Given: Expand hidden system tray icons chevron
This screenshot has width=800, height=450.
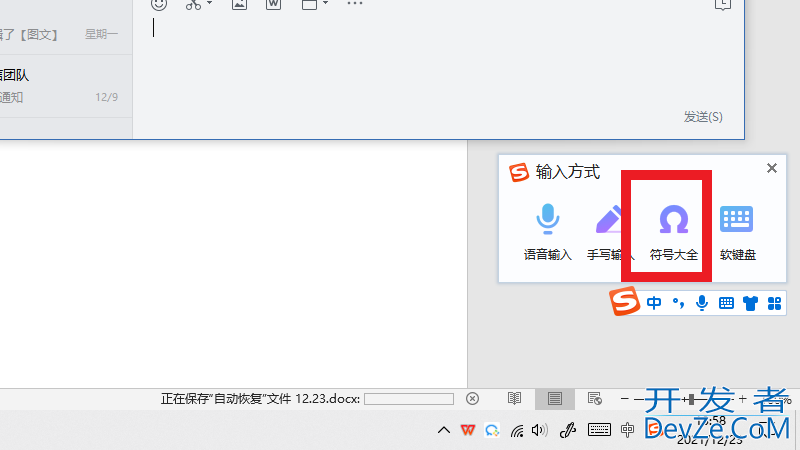Looking at the screenshot, I should 444,430.
